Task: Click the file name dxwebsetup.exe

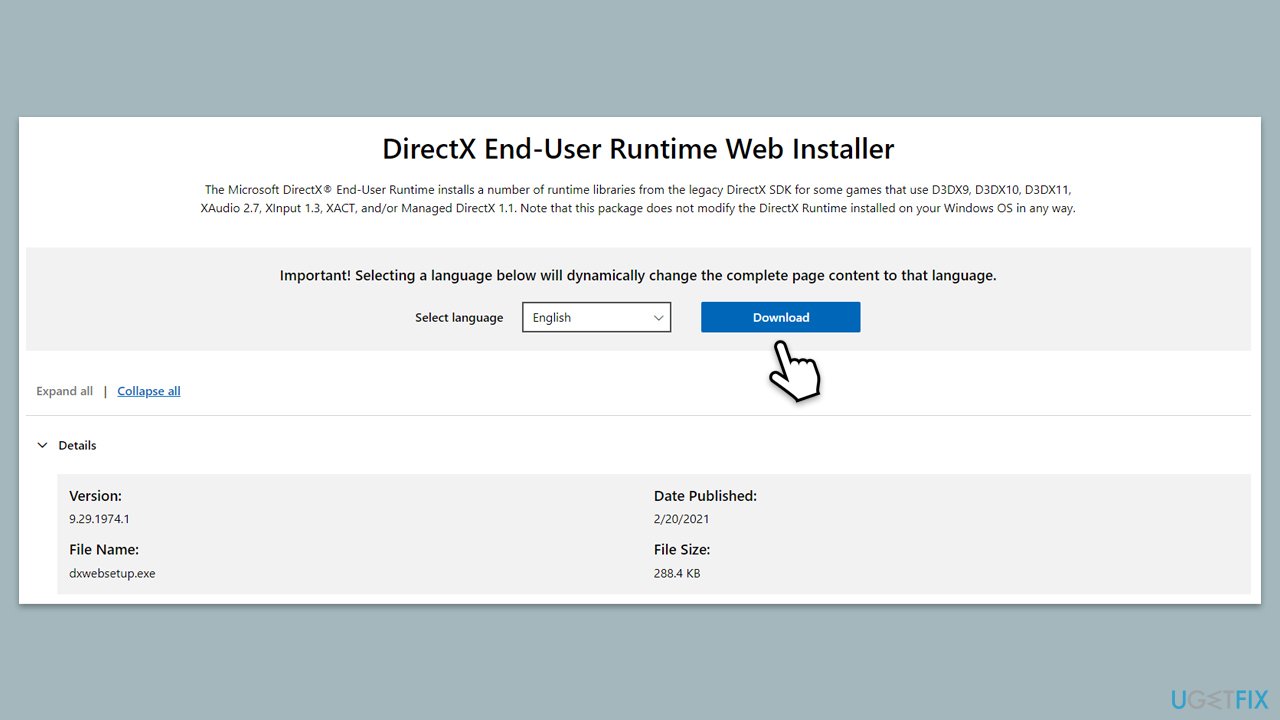Action: coord(112,573)
